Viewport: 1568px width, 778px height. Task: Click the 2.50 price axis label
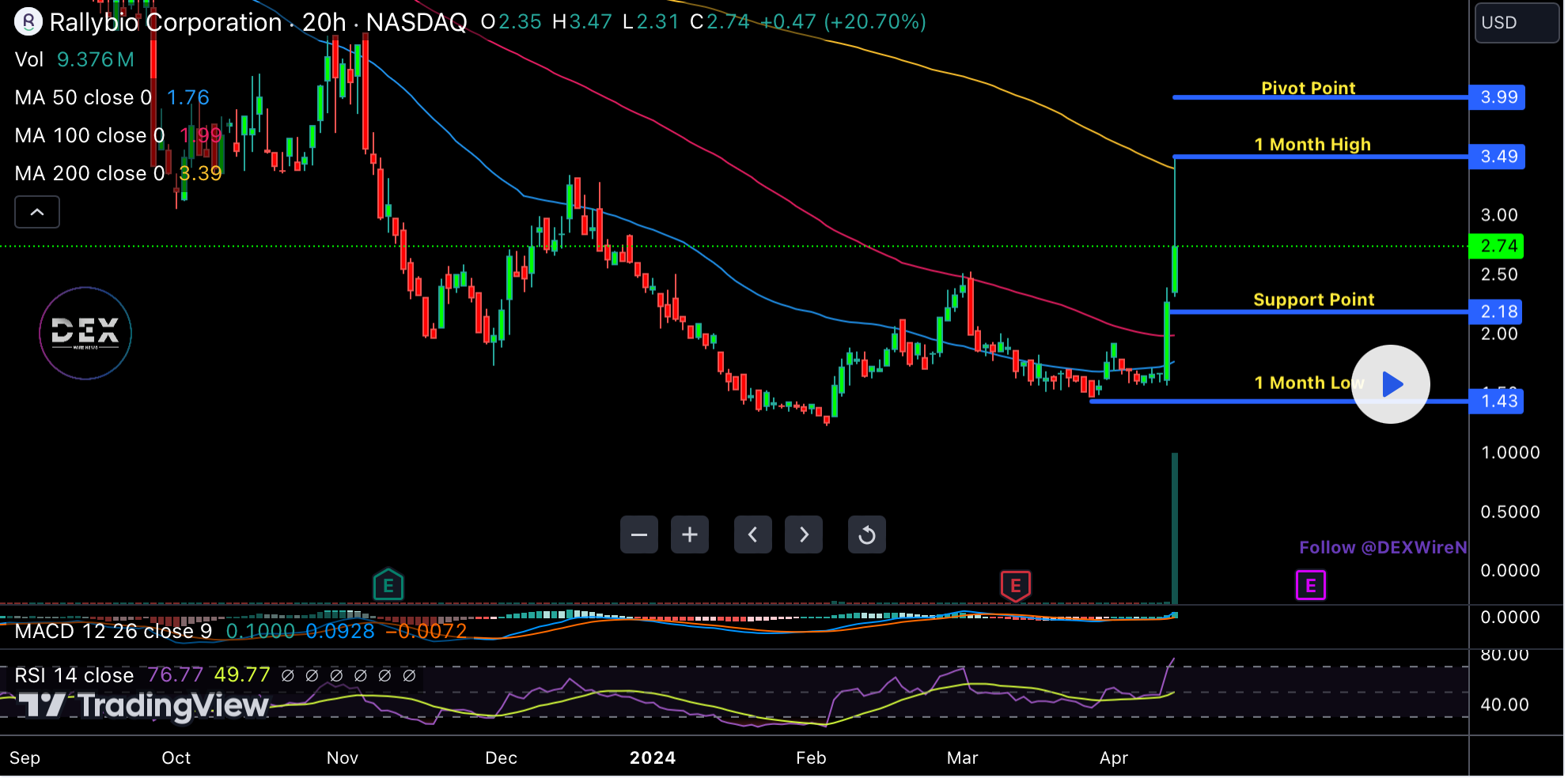coord(1499,274)
